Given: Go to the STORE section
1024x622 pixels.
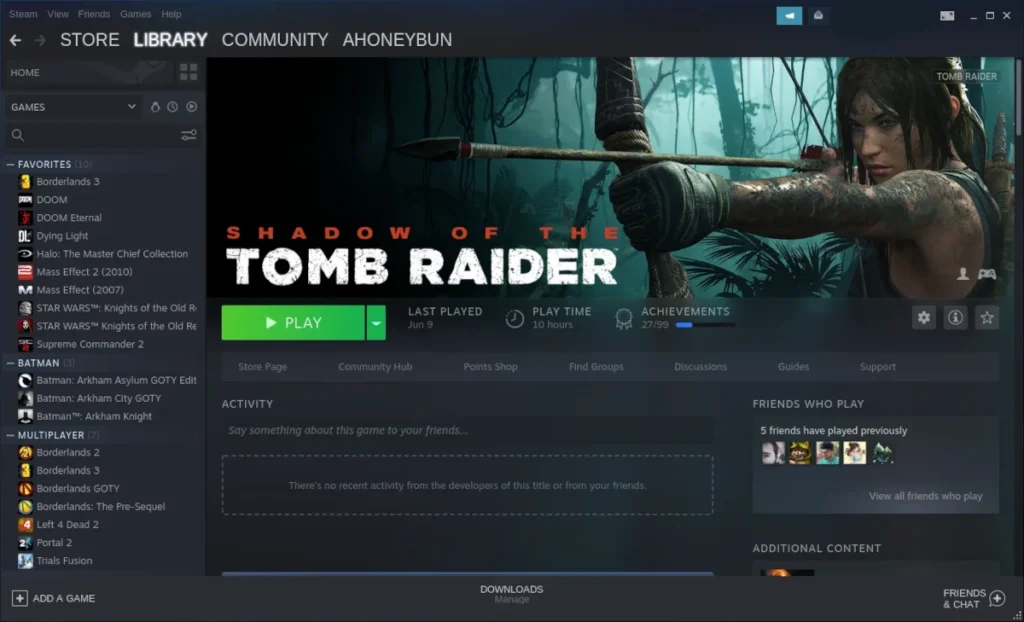Looking at the screenshot, I should [89, 40].
